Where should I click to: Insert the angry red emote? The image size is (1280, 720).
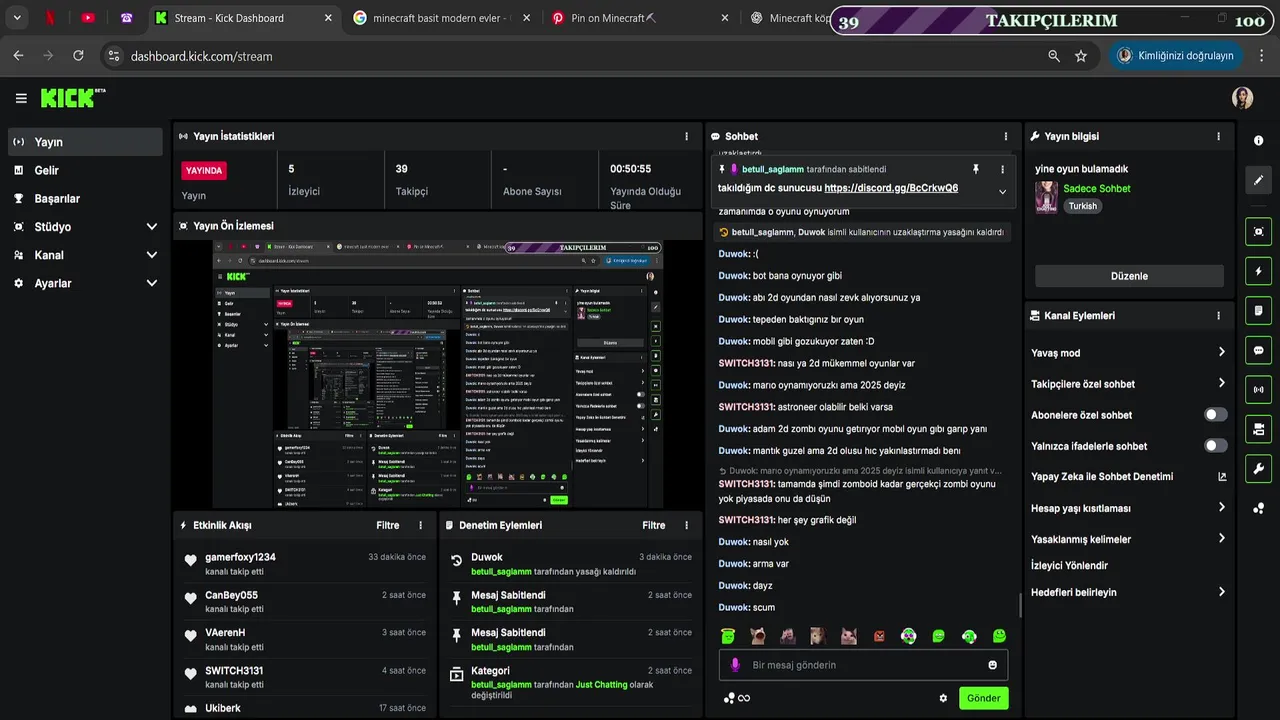point(879,636)
